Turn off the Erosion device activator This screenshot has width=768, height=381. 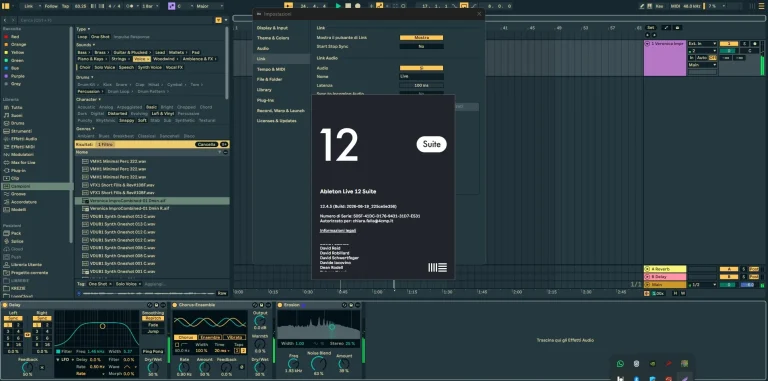point(280,305)
